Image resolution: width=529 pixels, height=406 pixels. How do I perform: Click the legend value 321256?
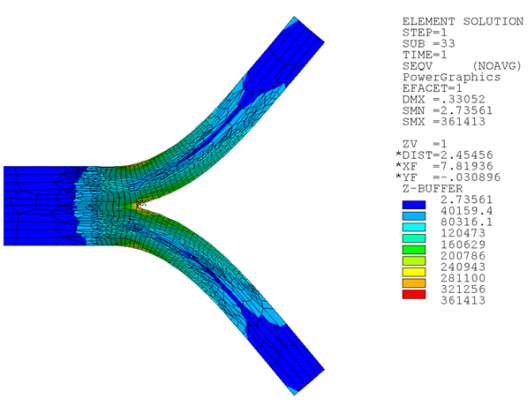point(463,289)
